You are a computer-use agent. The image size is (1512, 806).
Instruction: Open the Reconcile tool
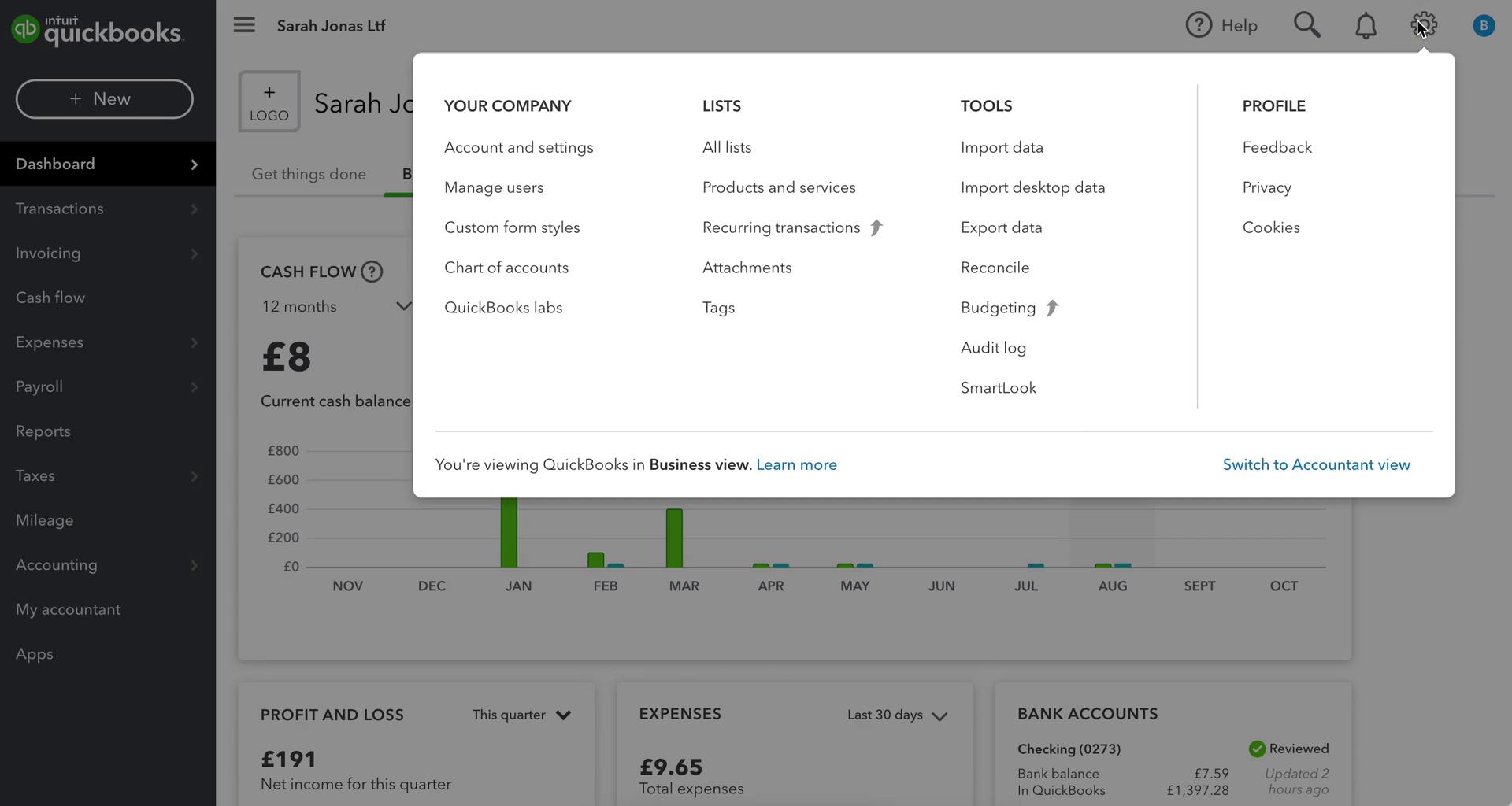click(x=995, y=268)
